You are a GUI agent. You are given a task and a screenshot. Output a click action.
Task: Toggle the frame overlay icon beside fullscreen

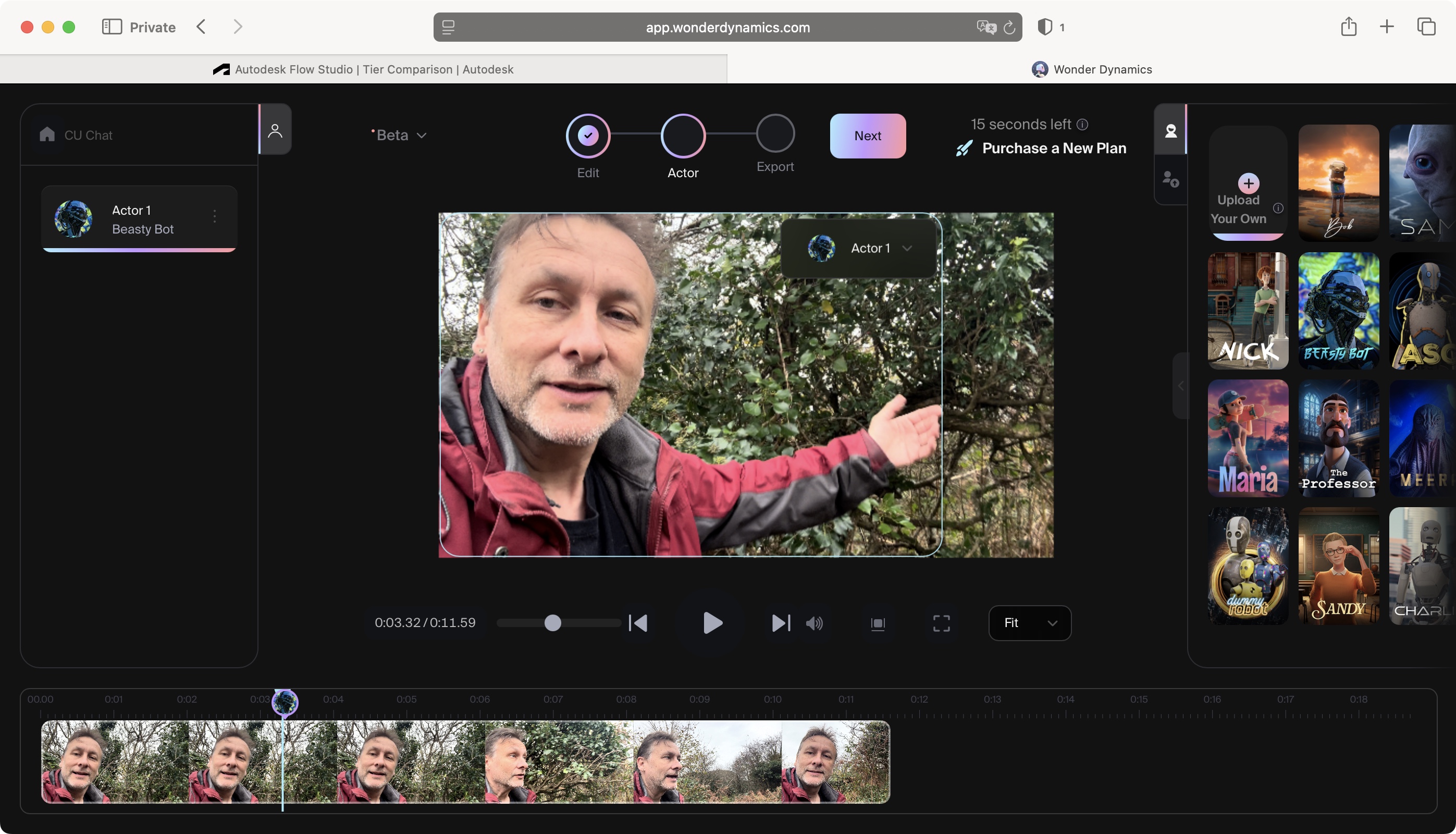(x=877, y=623)
